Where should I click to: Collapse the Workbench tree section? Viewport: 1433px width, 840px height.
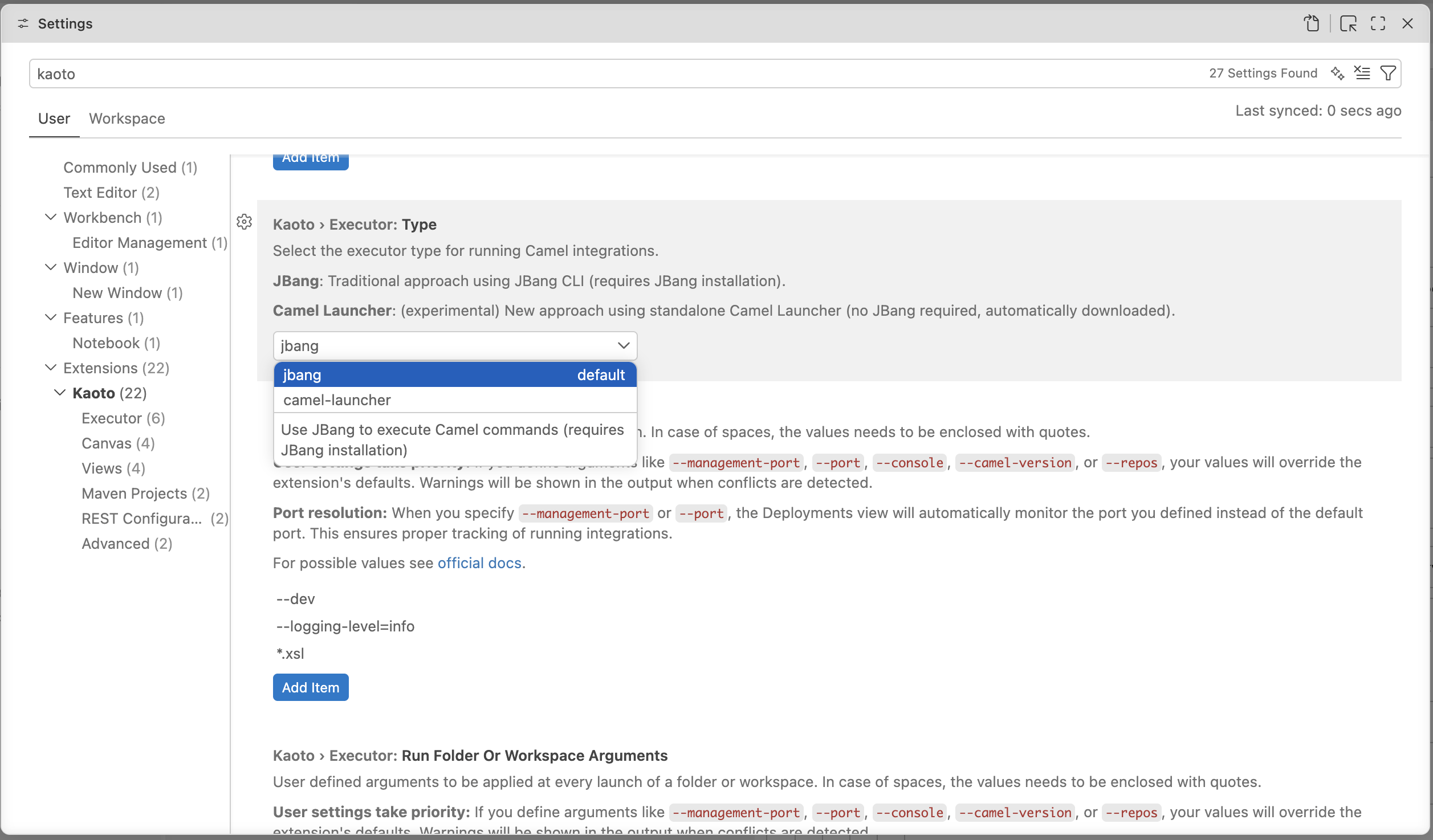tap(51, 217)
